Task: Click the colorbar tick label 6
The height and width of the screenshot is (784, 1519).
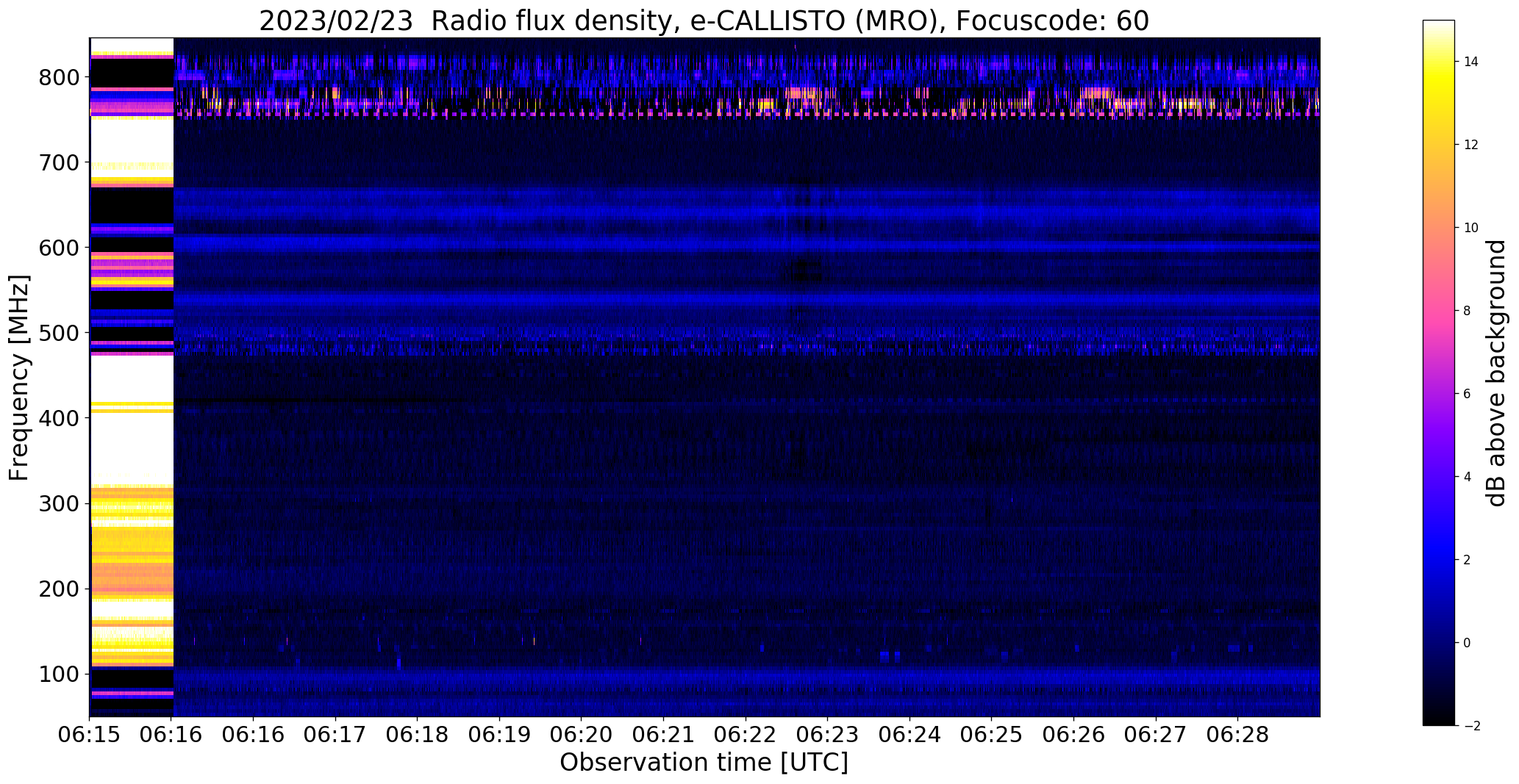Action: 1468,394
